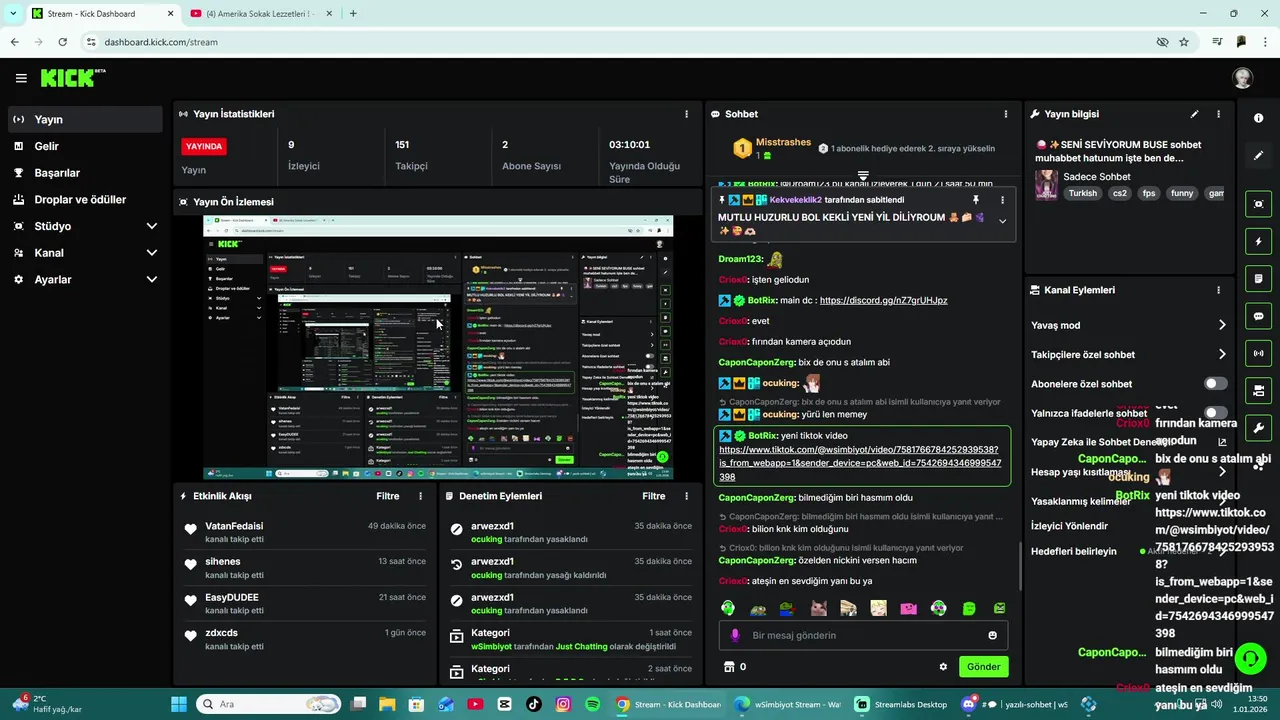The height and width of the screenshot is (720, 1280).
Task: Edit stream info with pencil in Yayın bilgisi
Action: coord(1194,114)
